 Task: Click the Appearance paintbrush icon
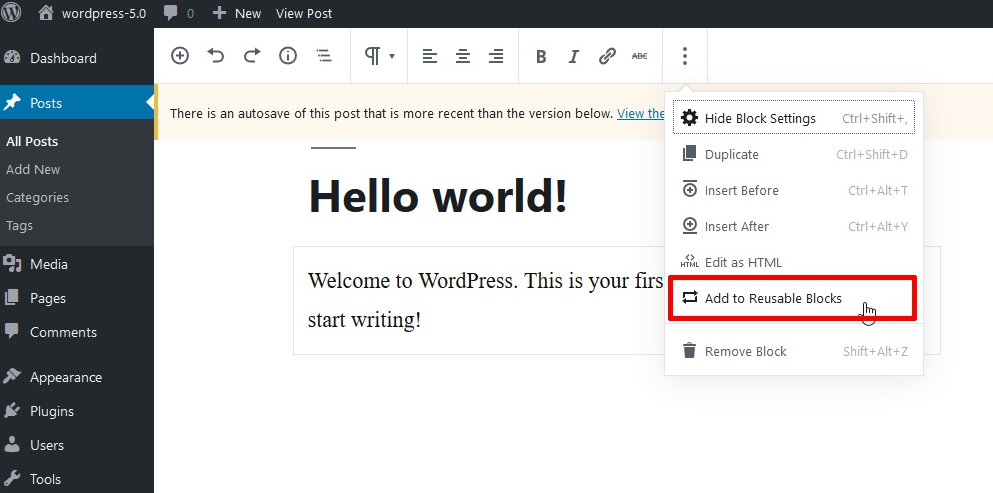click(x=12, y=376)
